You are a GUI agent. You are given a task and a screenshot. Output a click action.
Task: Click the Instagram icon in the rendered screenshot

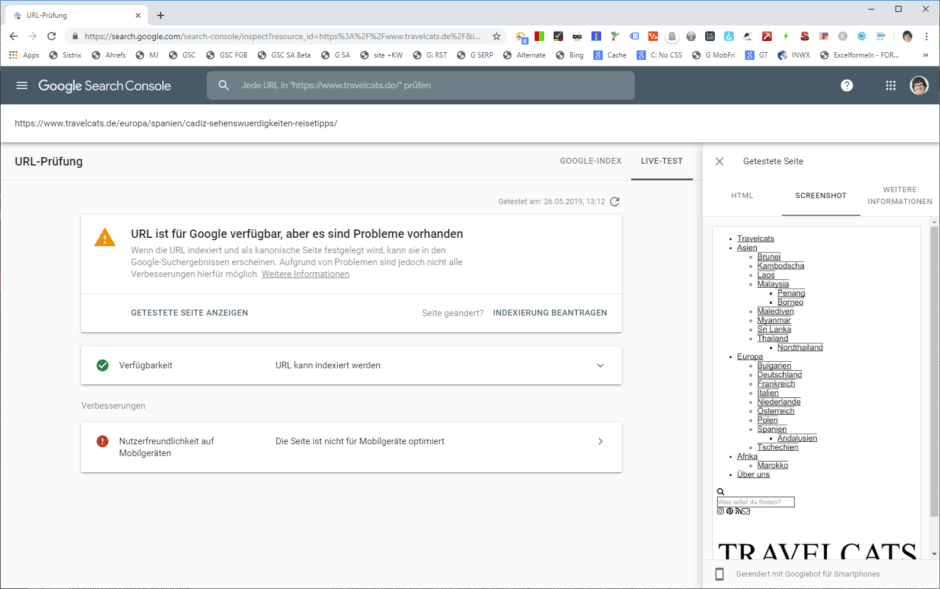click(720, 511)
